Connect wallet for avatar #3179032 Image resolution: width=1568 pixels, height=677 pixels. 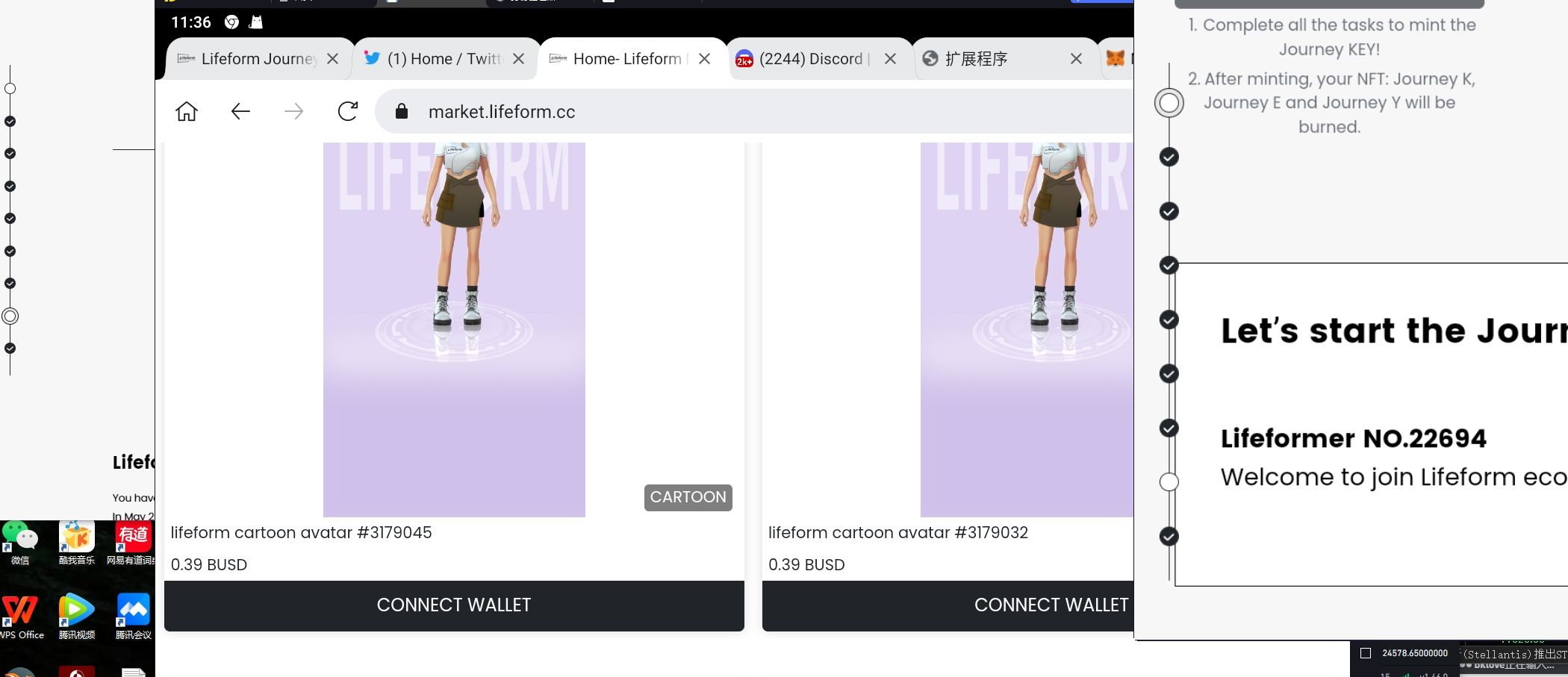[x=948, y=605]
